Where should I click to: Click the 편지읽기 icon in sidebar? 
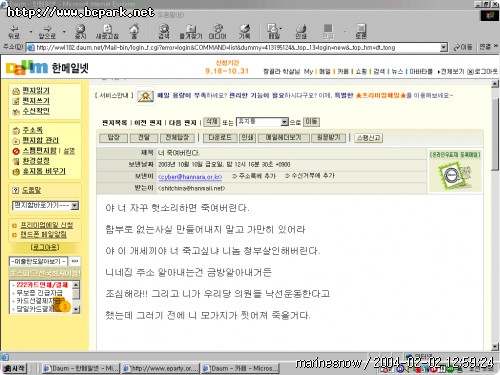(x=16, y=91)
